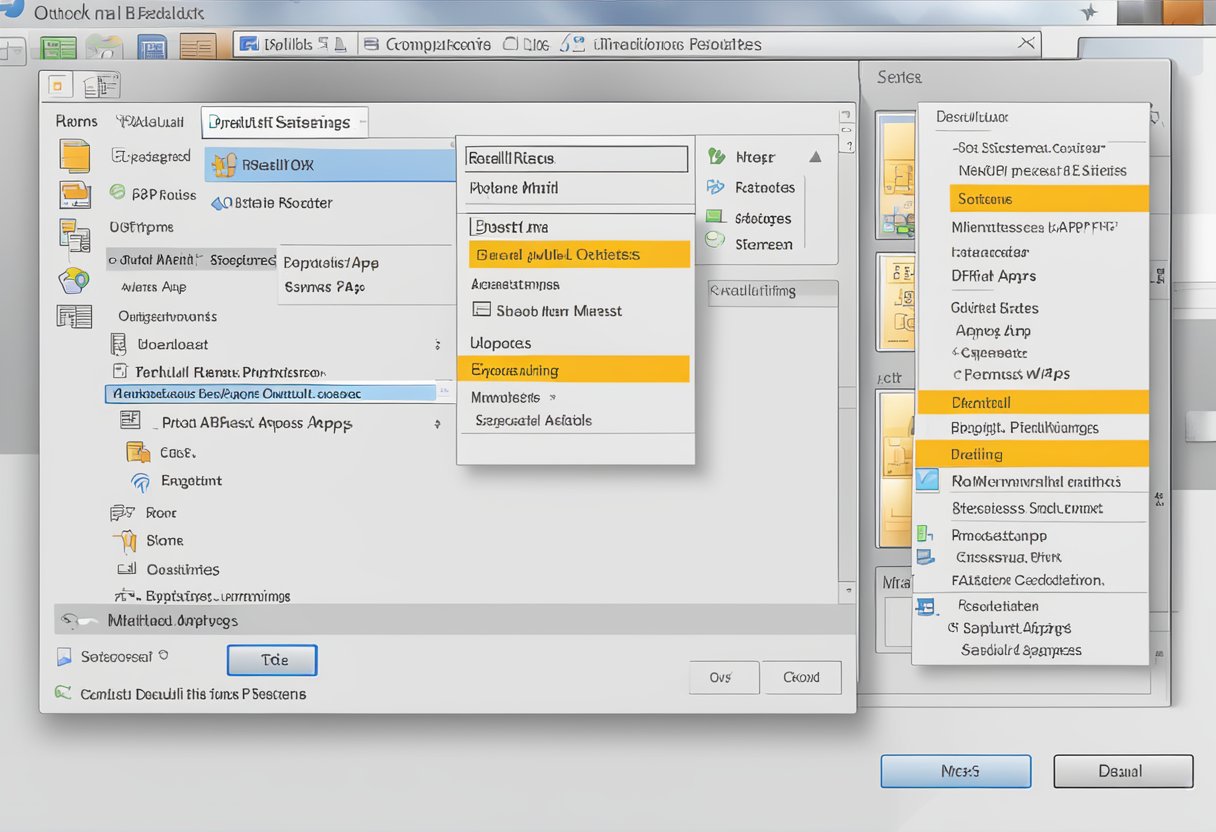Image resolution: width=1216 pixels, height=832 pixels.
Task: Select the radio button beside Otufal MAent
Action: point(112,260)
